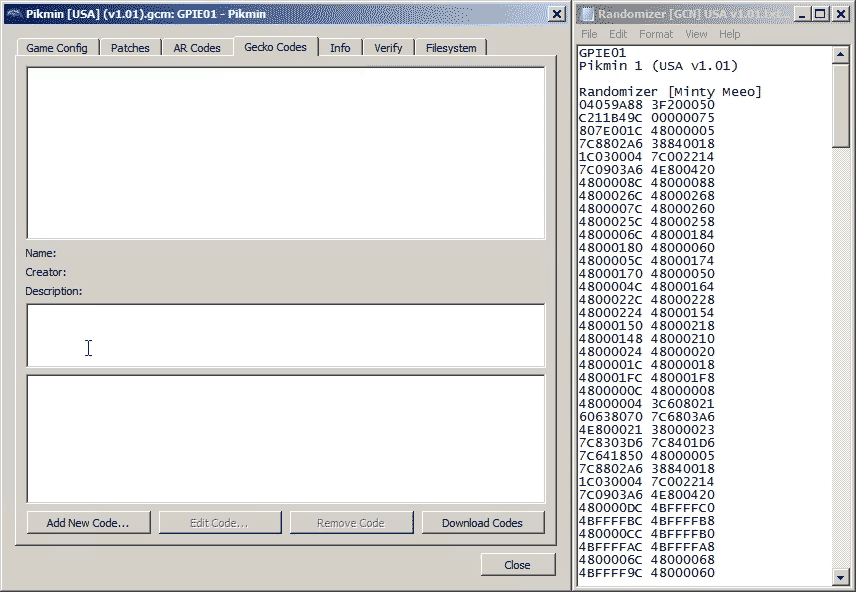Close the Pikmin properties dialog via title bar X
Image resolution: width=856 pixels, height=592 pixels.
(x=556, y=14)
